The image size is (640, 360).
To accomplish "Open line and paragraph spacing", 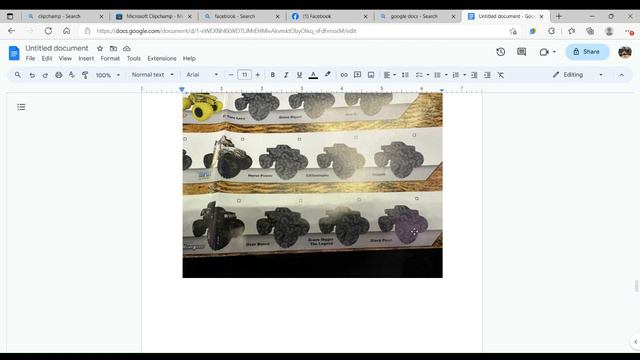I will (405, 75).
